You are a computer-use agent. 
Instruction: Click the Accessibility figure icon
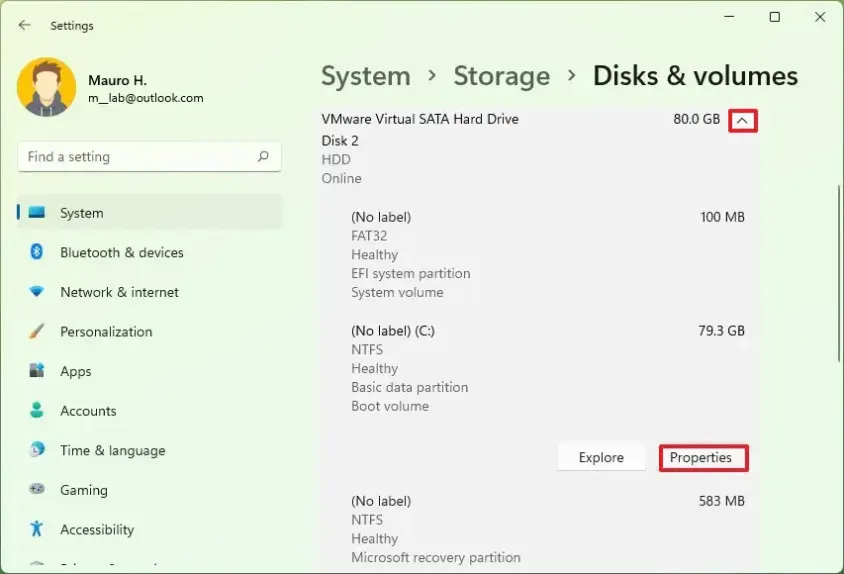[37, 529]
